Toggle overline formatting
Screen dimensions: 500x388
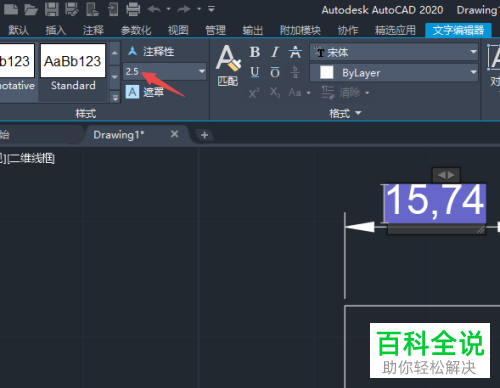point(275,72)
